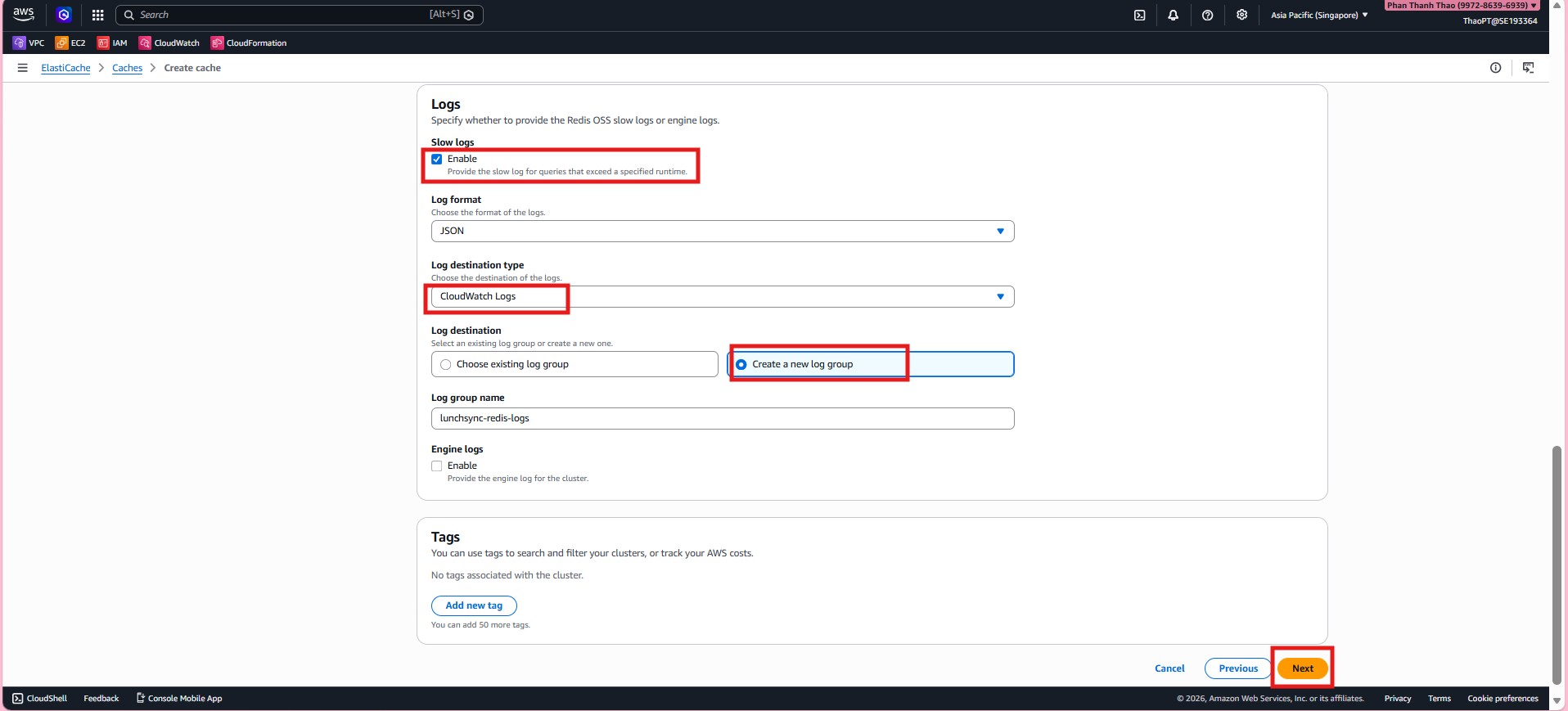The image size is (1568, 711).
Task: Click the circular icon inside the search bar
Action: [x=469, y=15]
